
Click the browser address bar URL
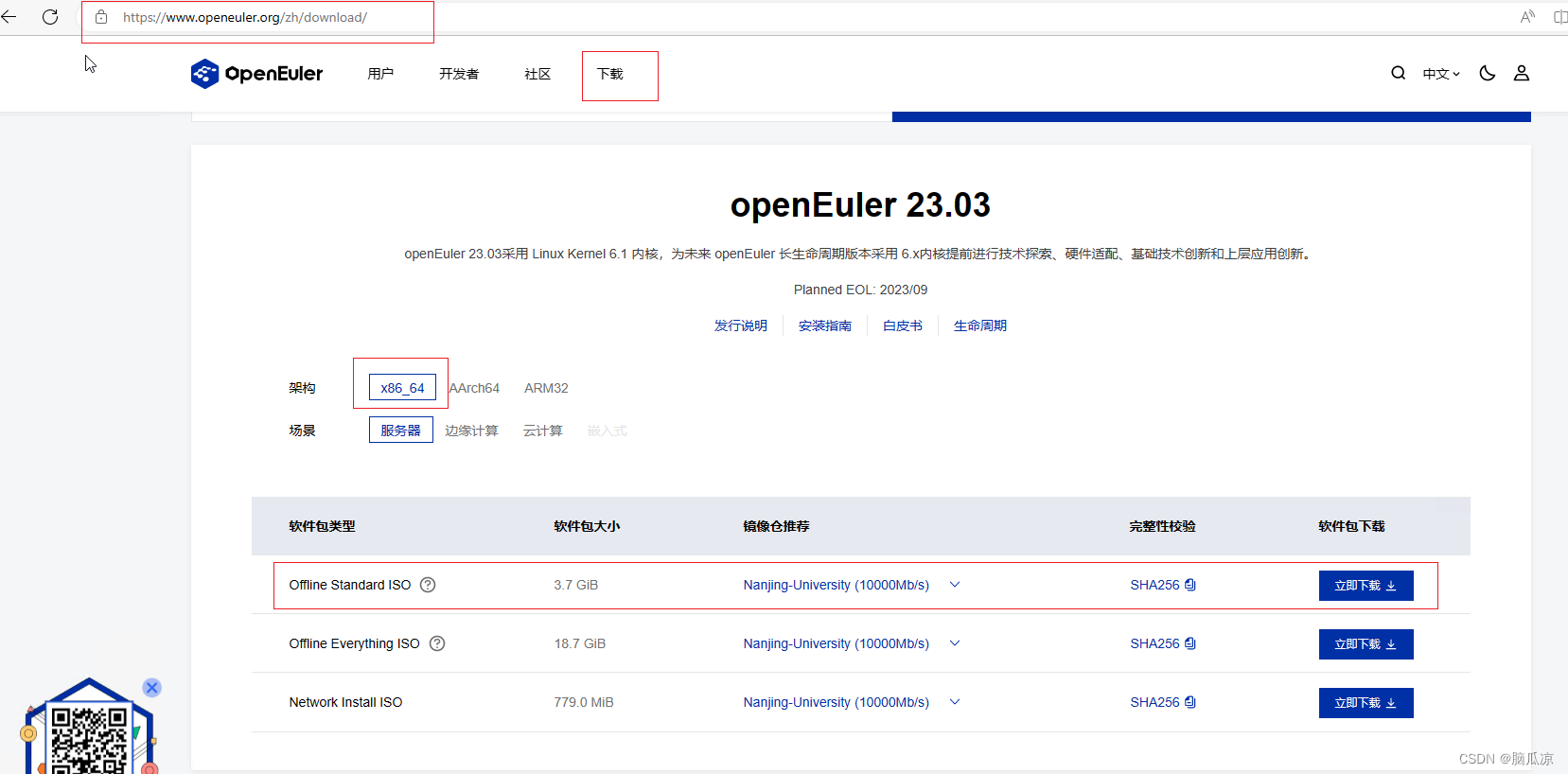coord(245,17)
